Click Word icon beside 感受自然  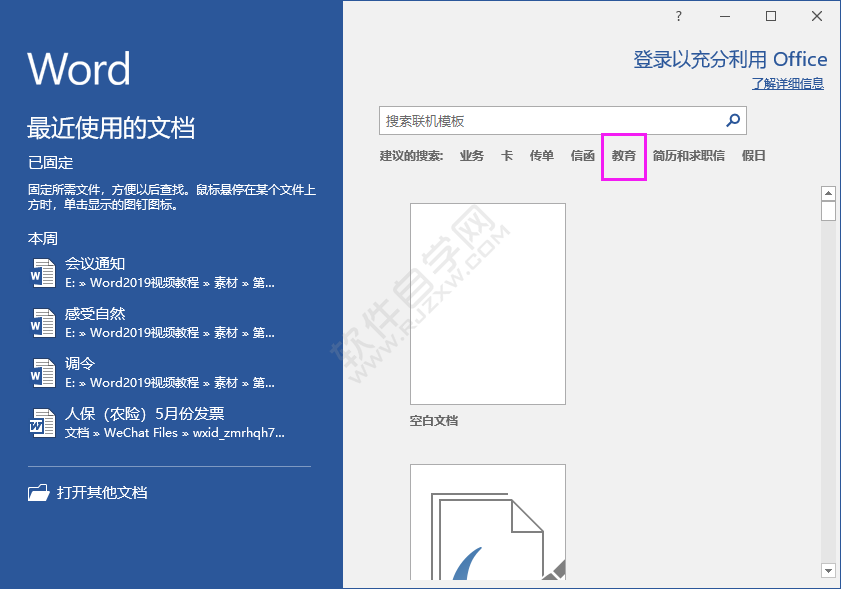click(x=43, y=323)
